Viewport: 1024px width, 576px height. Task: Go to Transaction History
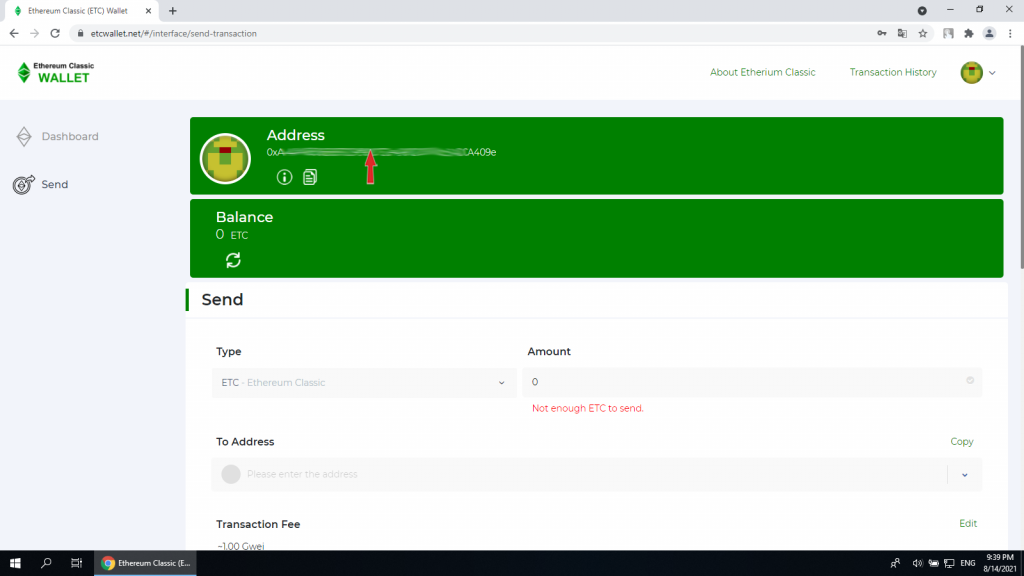pyautogui.click(x=892, y=72)
